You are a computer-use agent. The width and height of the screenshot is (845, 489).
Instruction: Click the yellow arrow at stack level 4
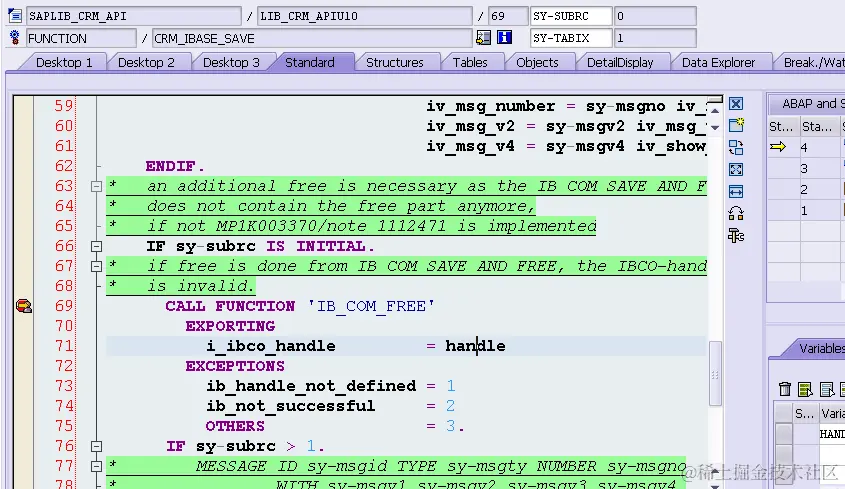point(778,147)
